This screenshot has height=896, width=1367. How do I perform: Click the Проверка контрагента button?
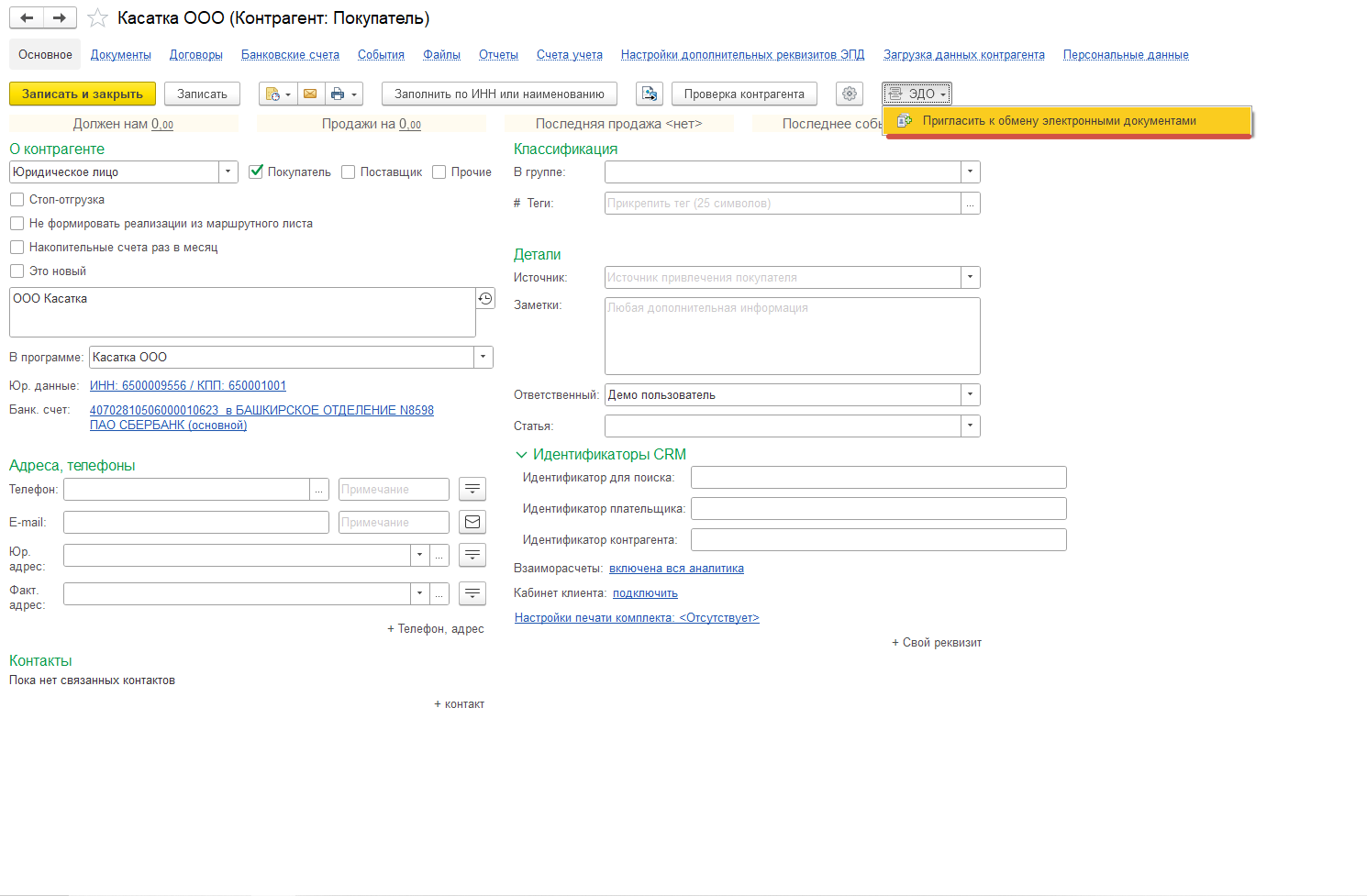coord(744,94)
